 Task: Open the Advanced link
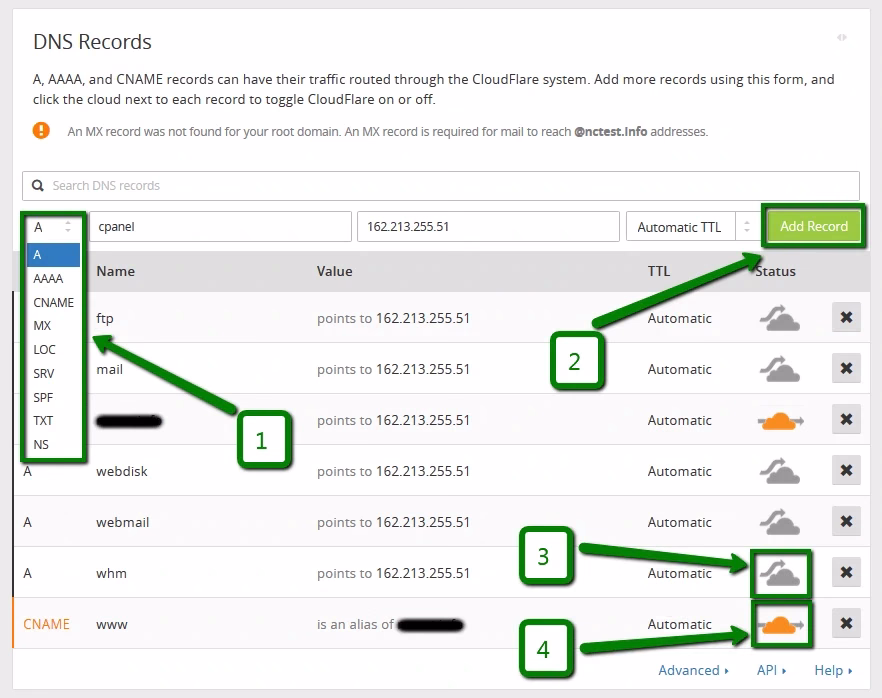[x=694, y=670]
